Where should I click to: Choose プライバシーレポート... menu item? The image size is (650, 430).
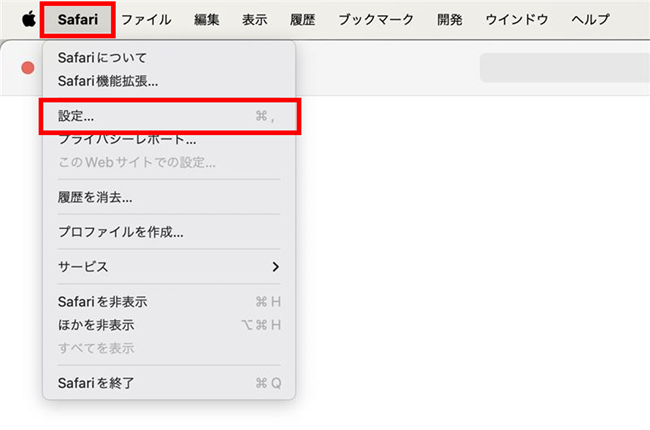(x=169, y=139)
